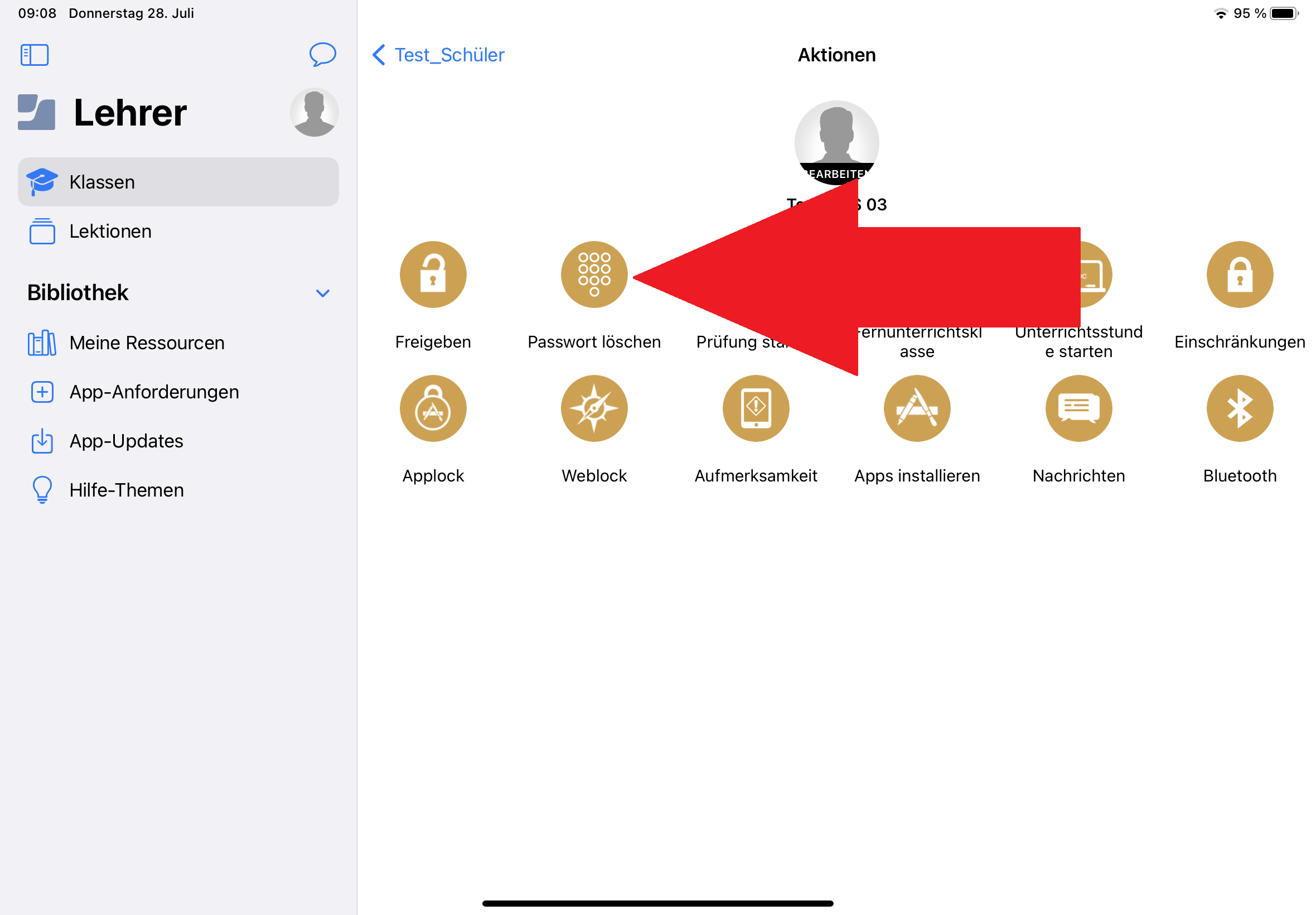Click the Einschränkungen label
This screenshot has width=1316, height=915.
coord(1240,342)
